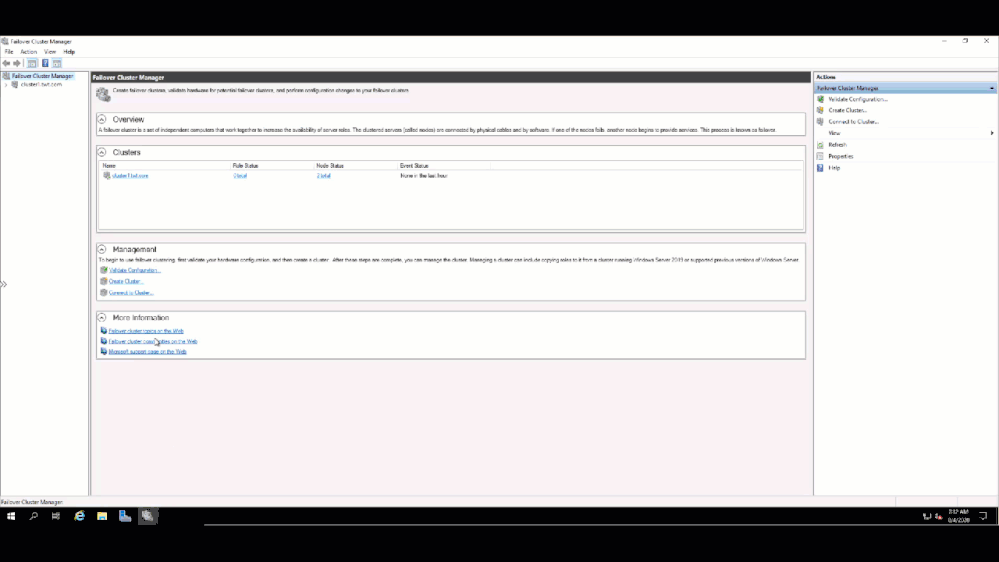This screenshot has height=562, width=999.
Task: Click 'None in the last hour' event status
Action: click(424, 176)
